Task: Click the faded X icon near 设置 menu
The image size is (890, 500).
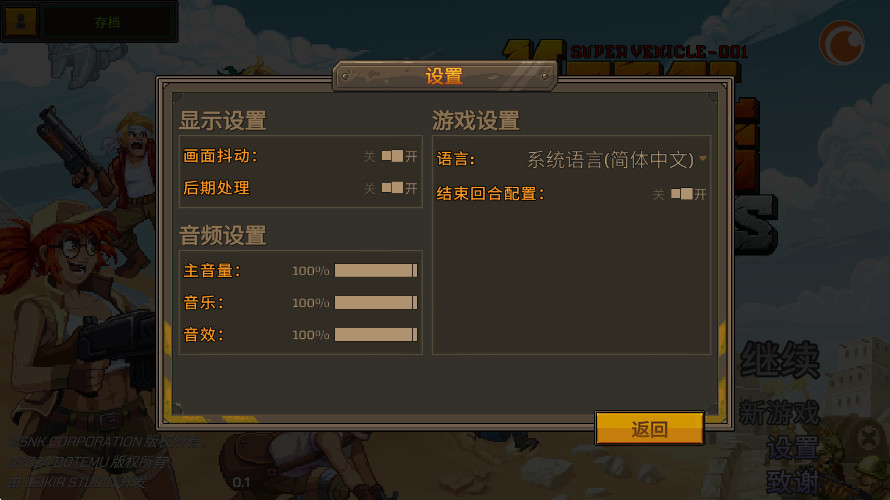Action: pyautogui.click(x=868, y=439)
